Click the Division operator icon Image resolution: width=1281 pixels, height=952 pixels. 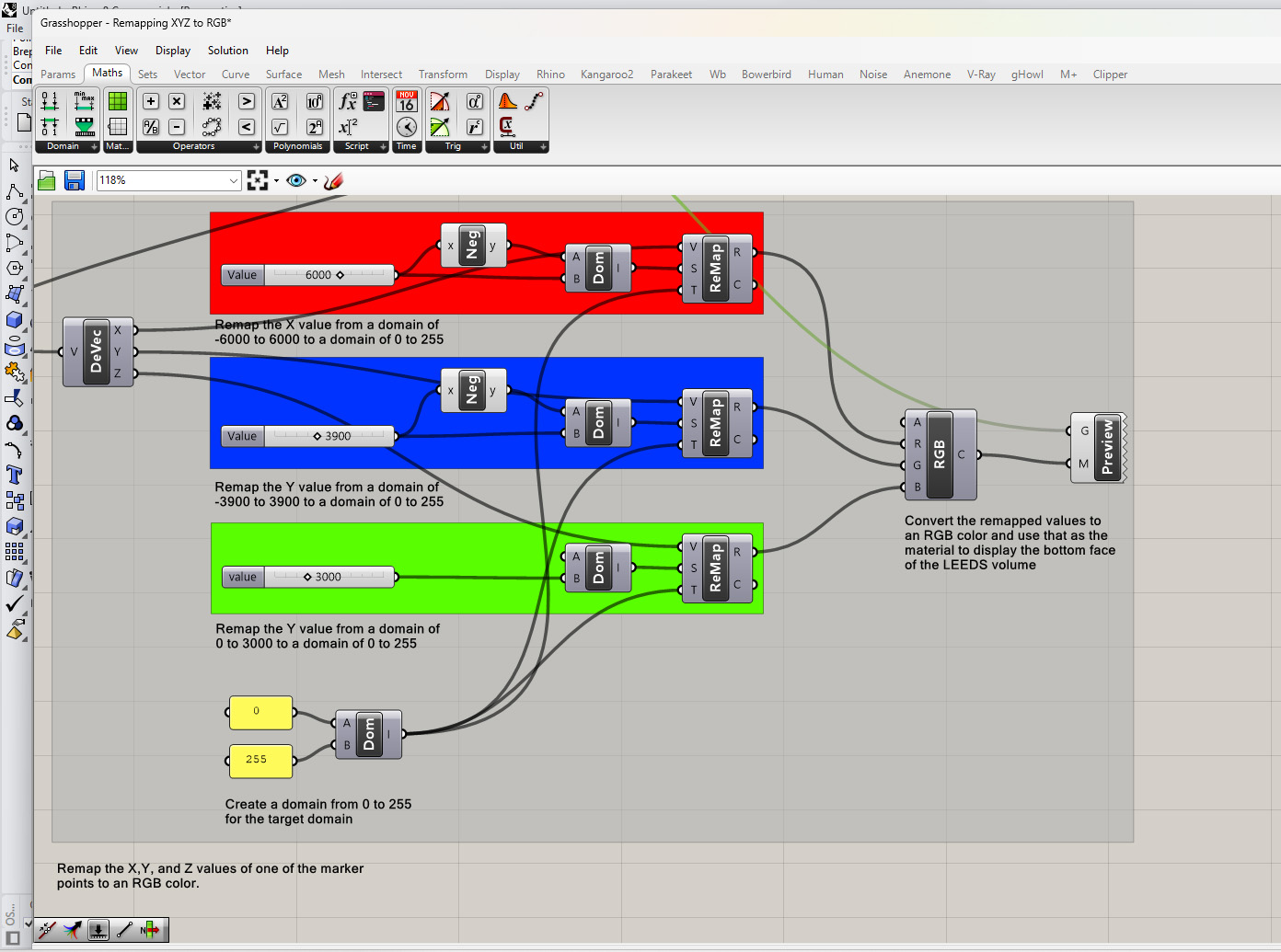point(151,127)
